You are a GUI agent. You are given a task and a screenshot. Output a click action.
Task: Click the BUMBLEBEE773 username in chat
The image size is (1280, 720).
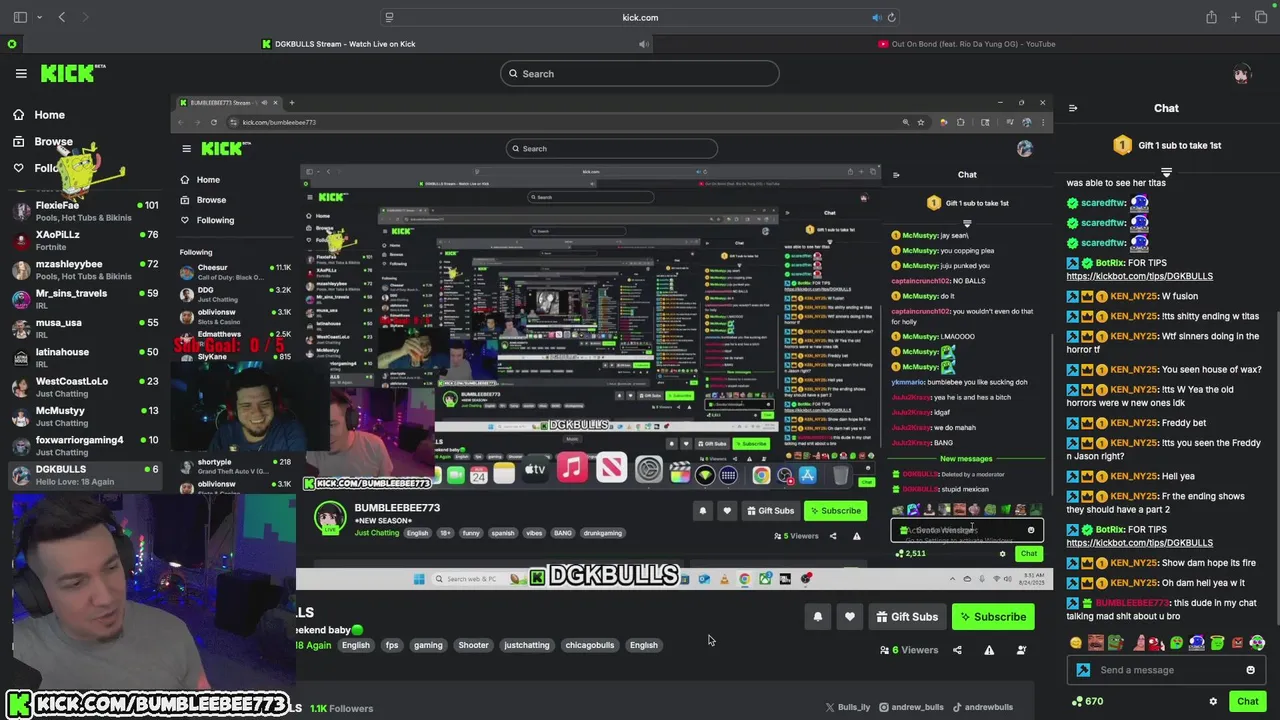pos(1132,603)
